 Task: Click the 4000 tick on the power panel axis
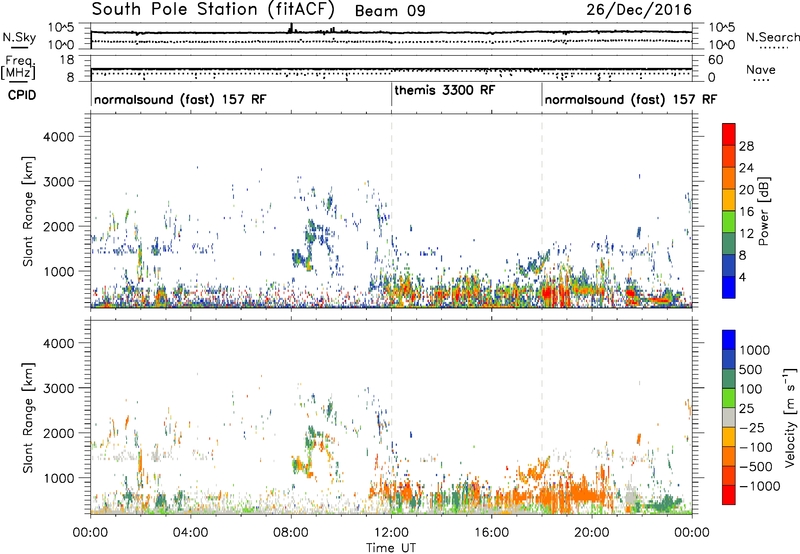[x=58, y=137]
